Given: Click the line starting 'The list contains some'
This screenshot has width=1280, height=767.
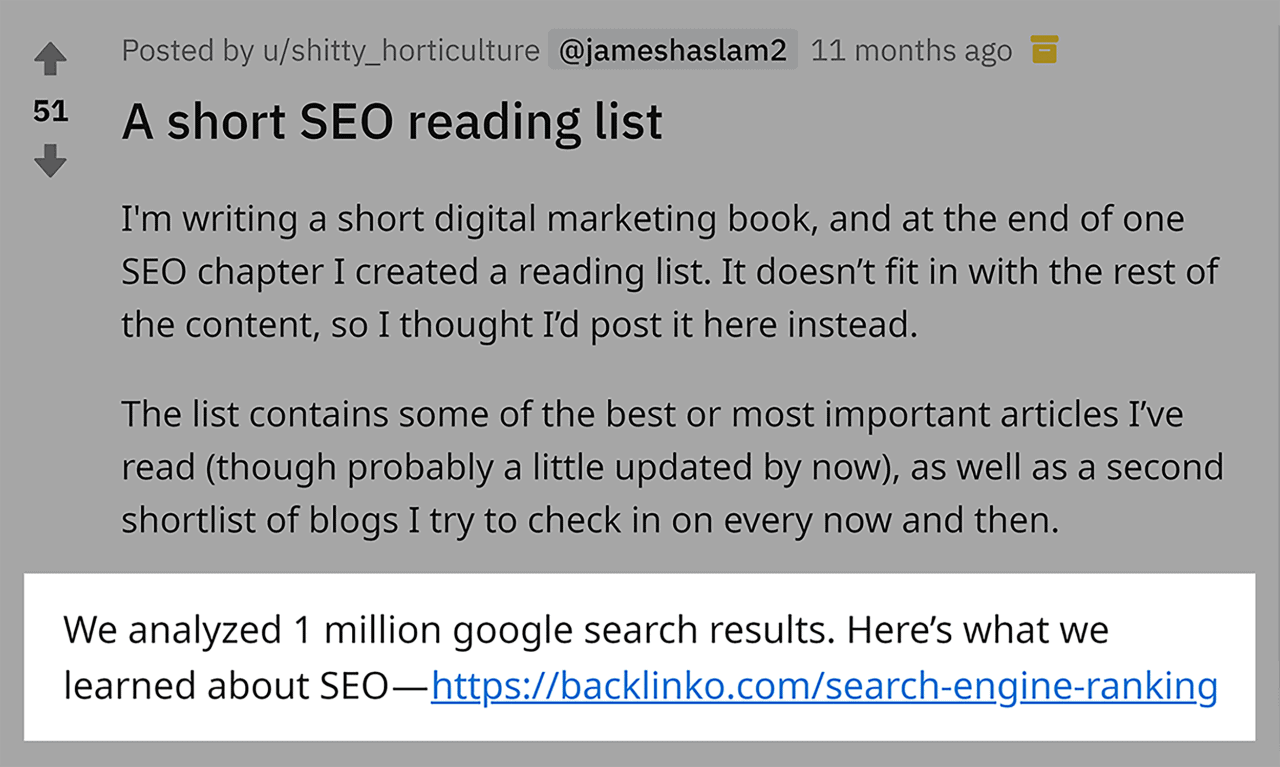Looking at the screenshot, I should pos(652,414).
